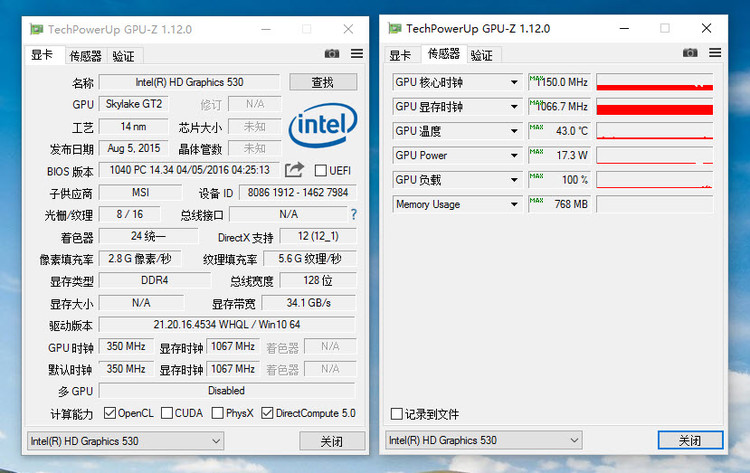Select the 显卡 tab in left window
The image size is (750, 473).
42,55
